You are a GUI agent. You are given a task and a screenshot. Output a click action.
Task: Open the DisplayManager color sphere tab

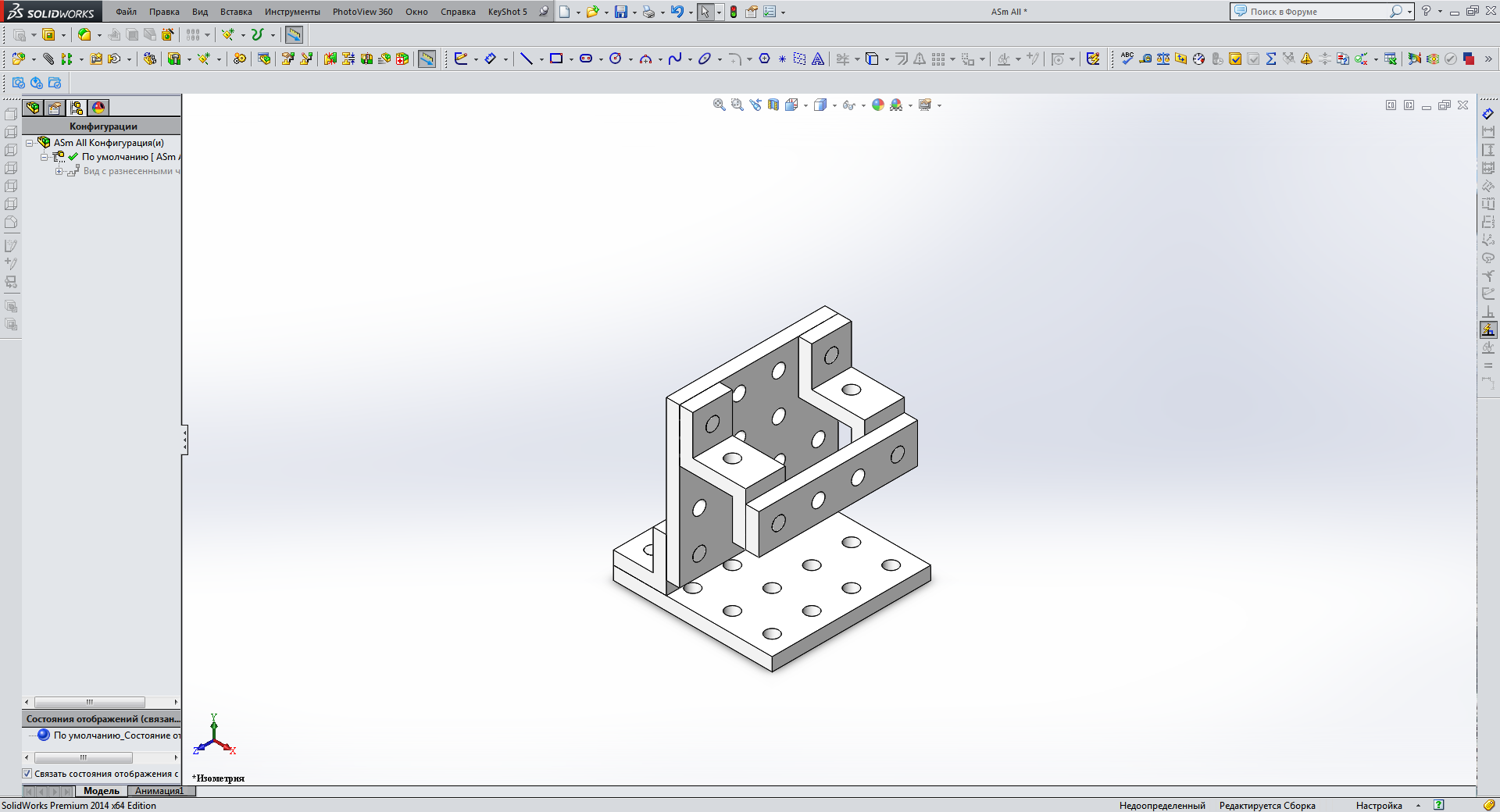click(x=98, y=108)
